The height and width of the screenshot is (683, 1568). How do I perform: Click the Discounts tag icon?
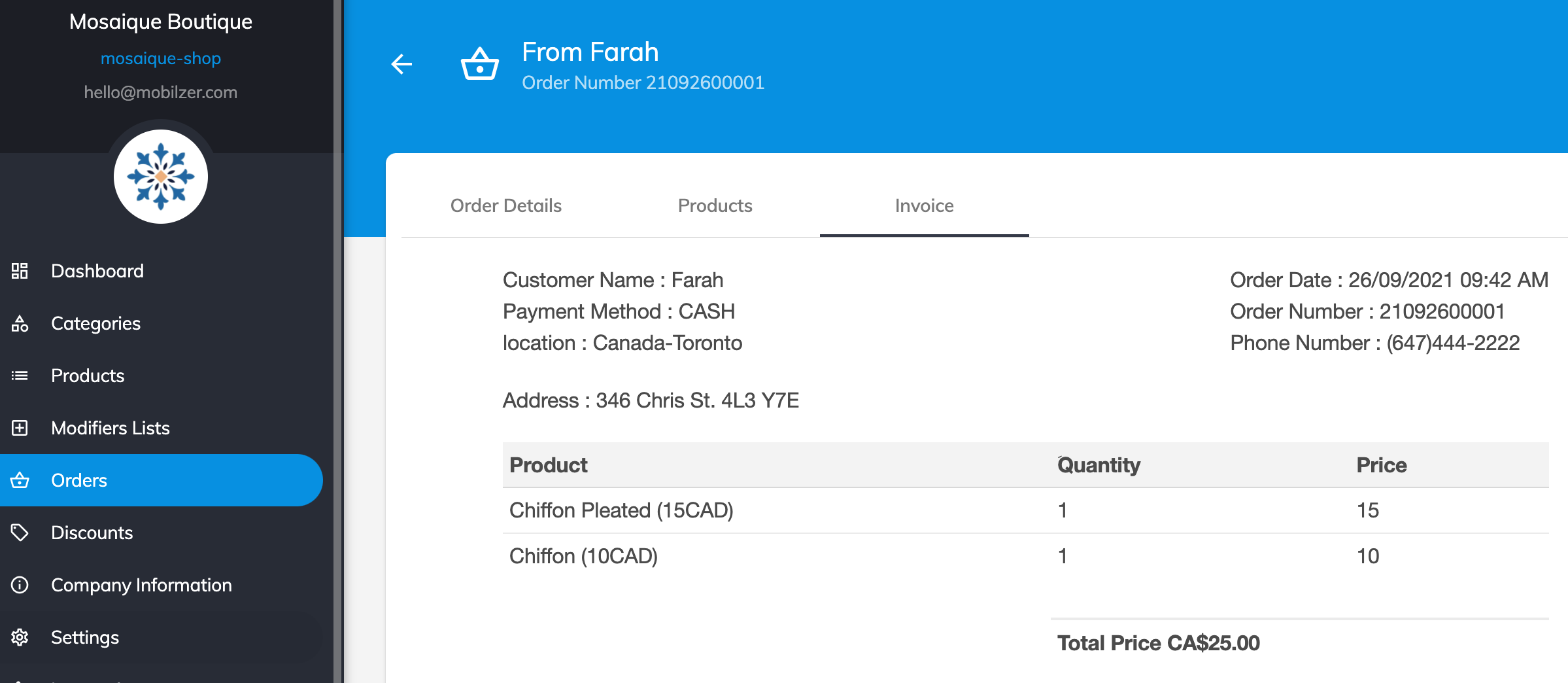tap(20, 533)
